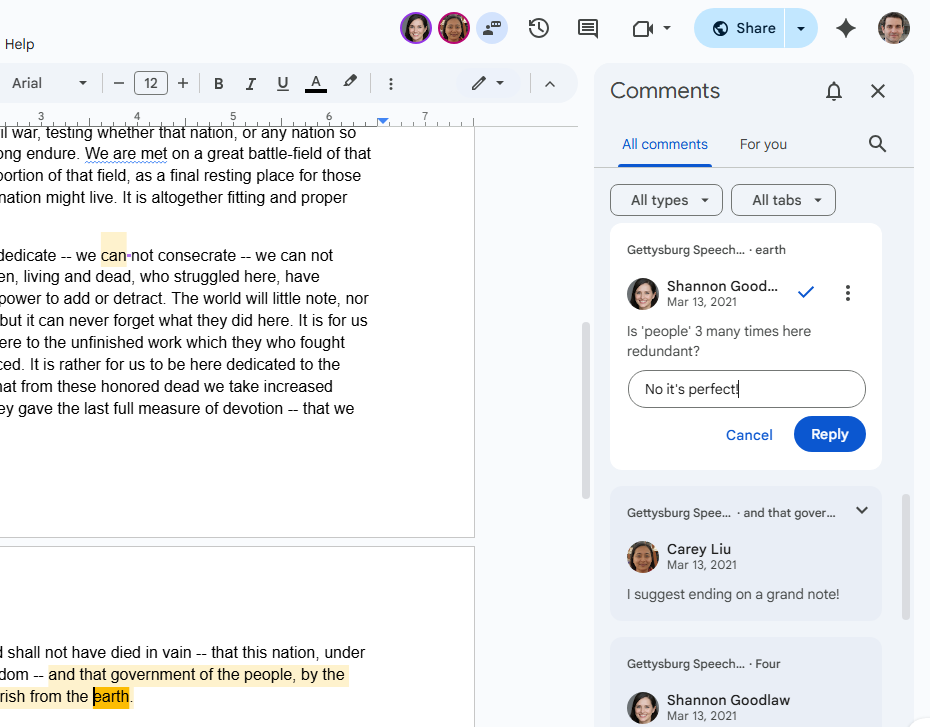Open the Meet video call icon
This screenshot has height=727, width=930.
click(x=645, y=28)
